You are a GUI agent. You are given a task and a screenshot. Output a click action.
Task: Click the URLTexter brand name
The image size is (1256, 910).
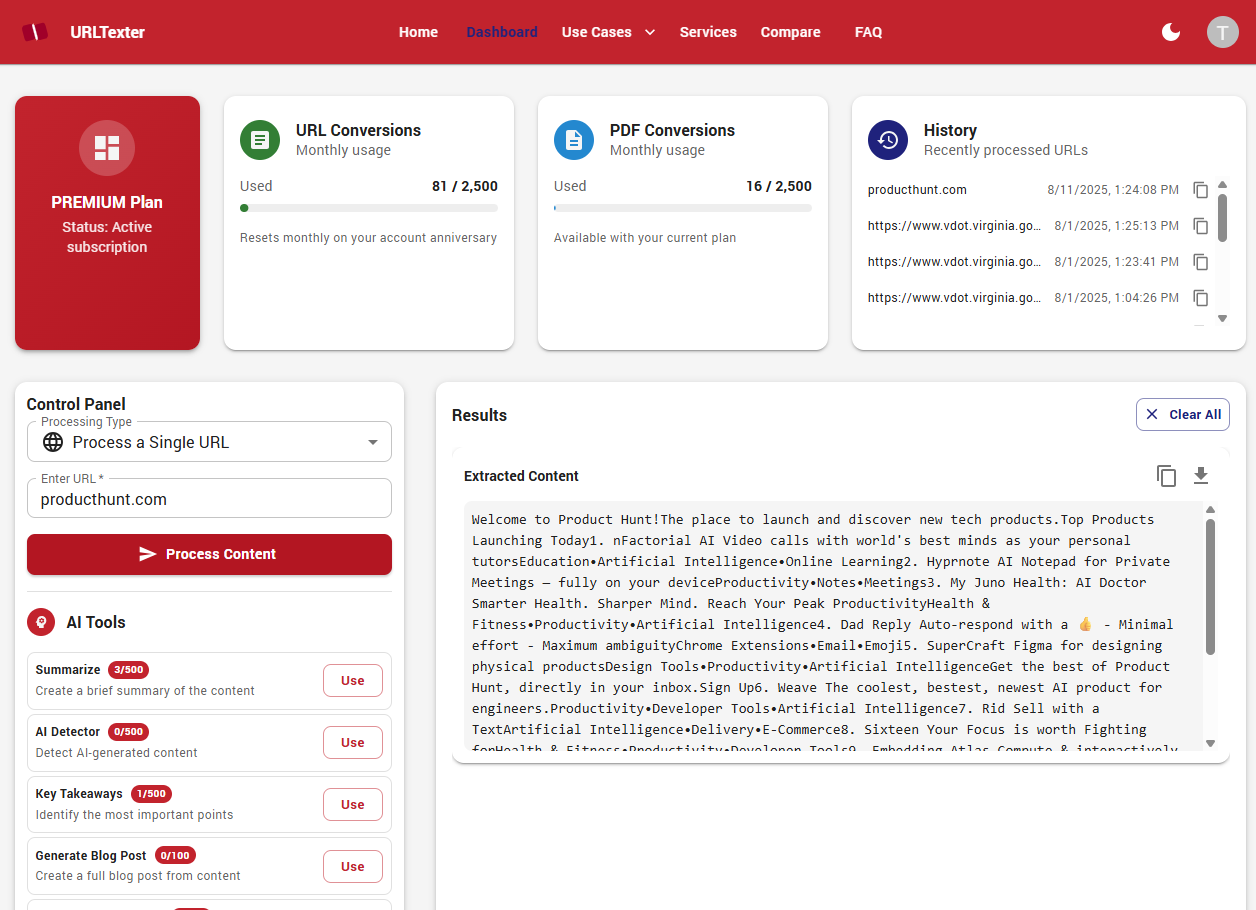tap(108, 32)
